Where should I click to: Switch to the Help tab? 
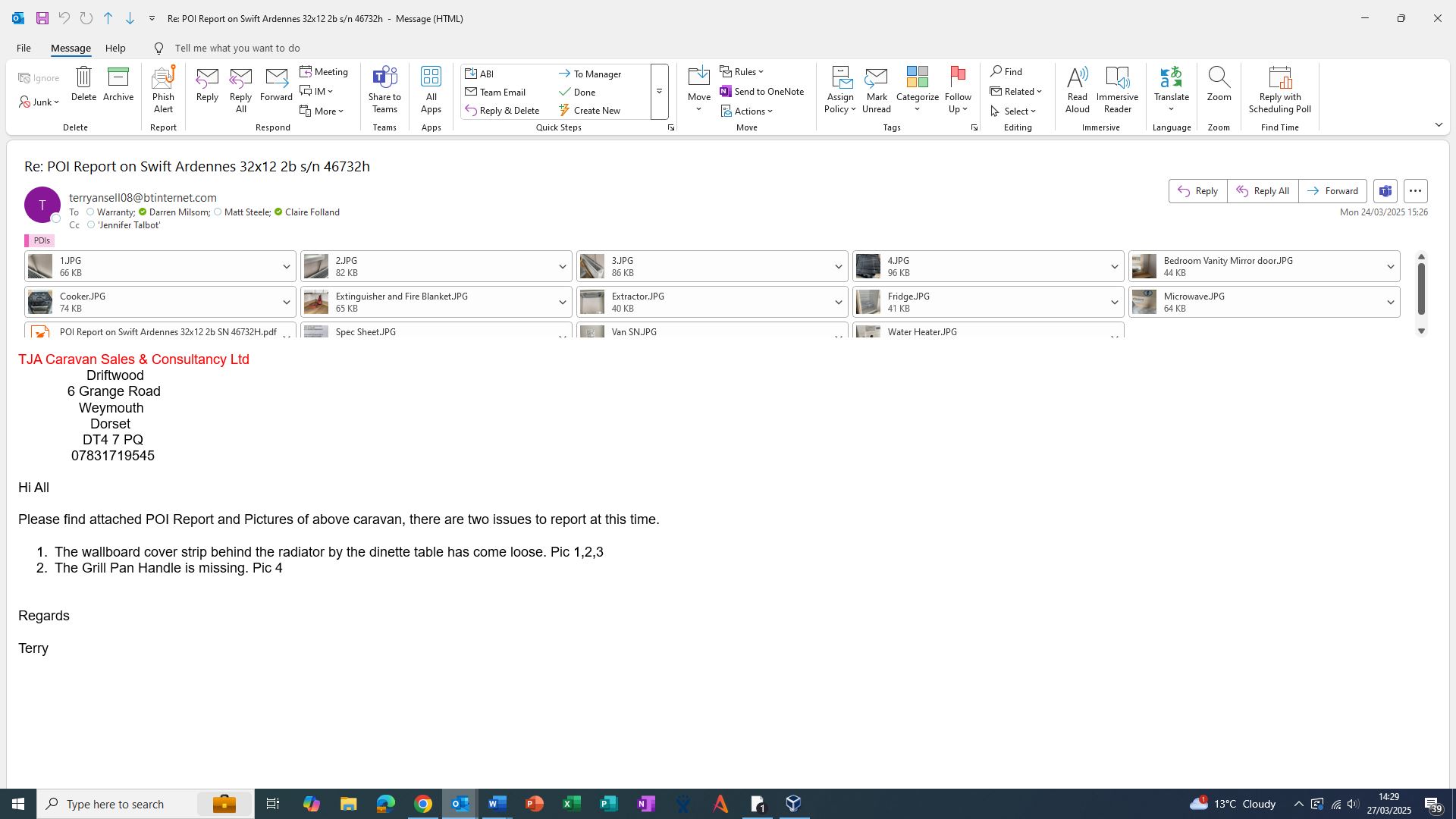point(115,48)
